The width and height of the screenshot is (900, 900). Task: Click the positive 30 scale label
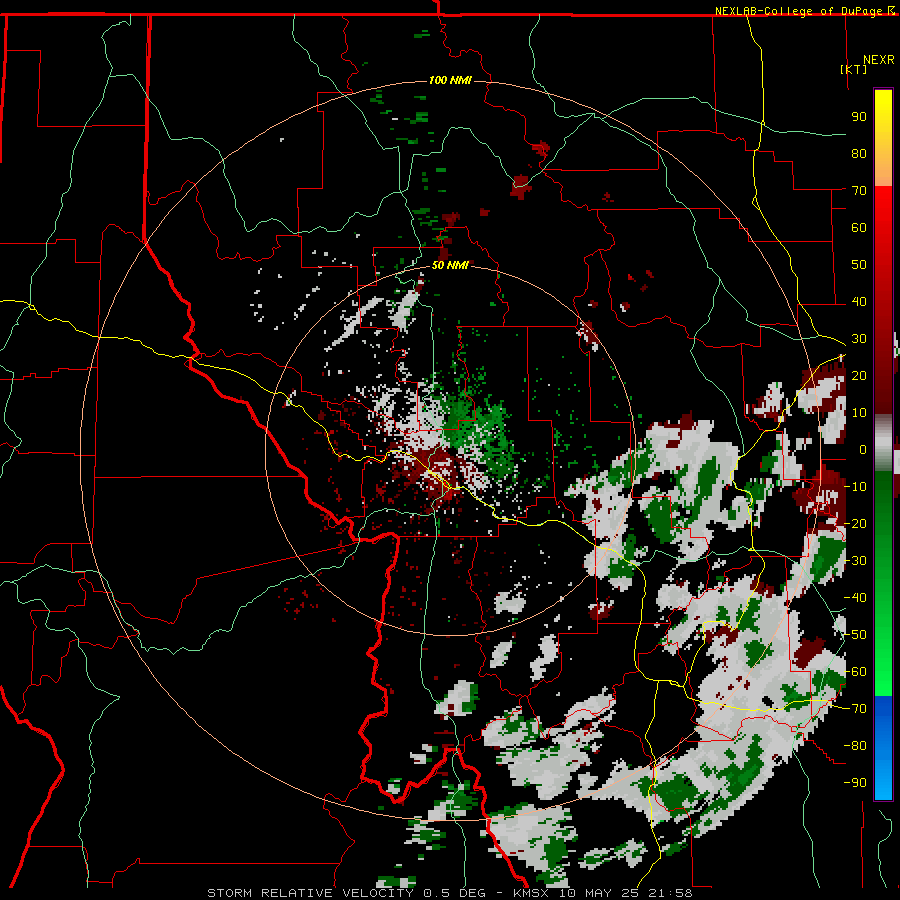[859, 339]
